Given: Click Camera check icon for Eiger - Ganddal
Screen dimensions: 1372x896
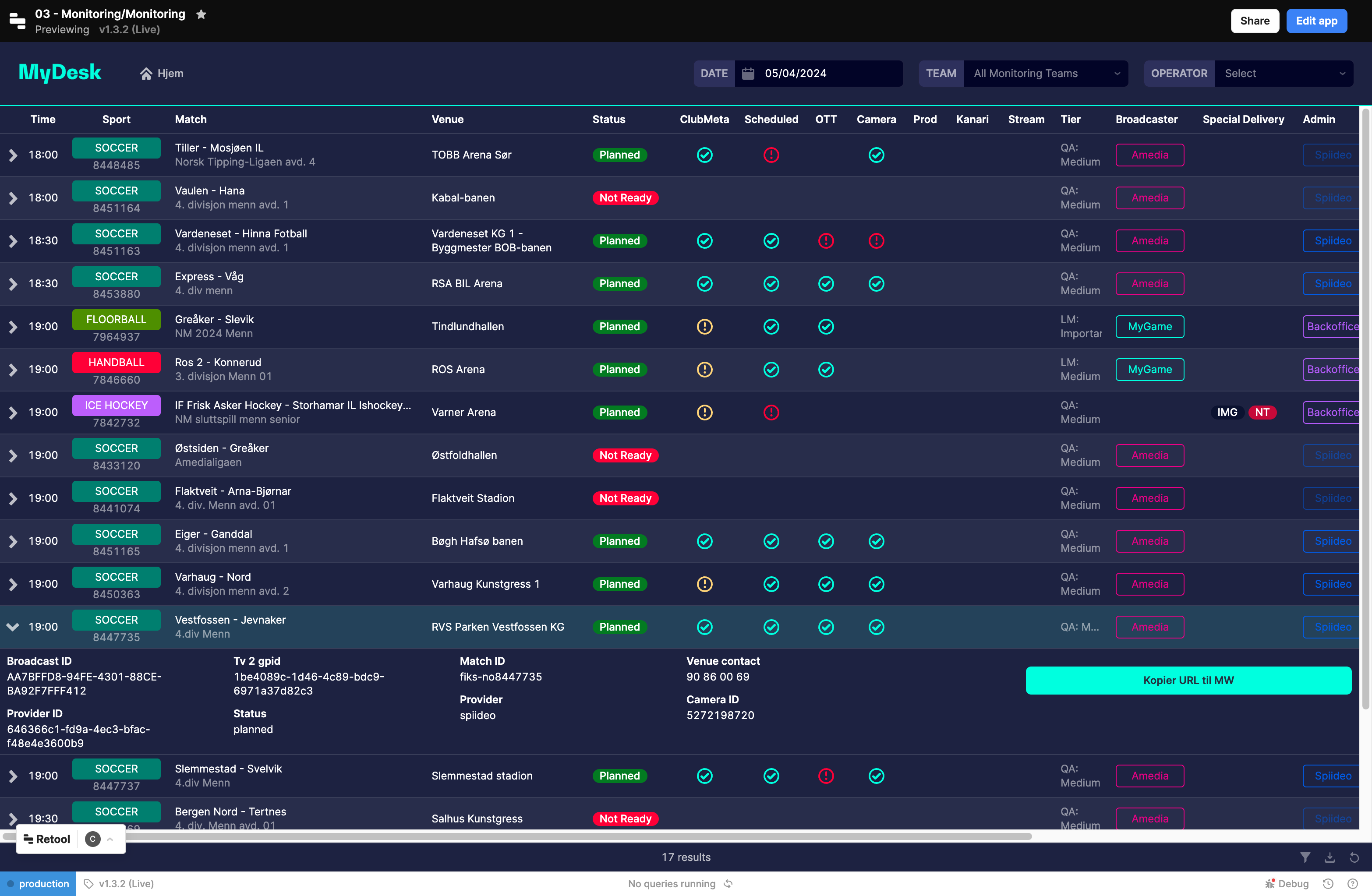Looking at the screenshot, I should (x=876, y=541).
